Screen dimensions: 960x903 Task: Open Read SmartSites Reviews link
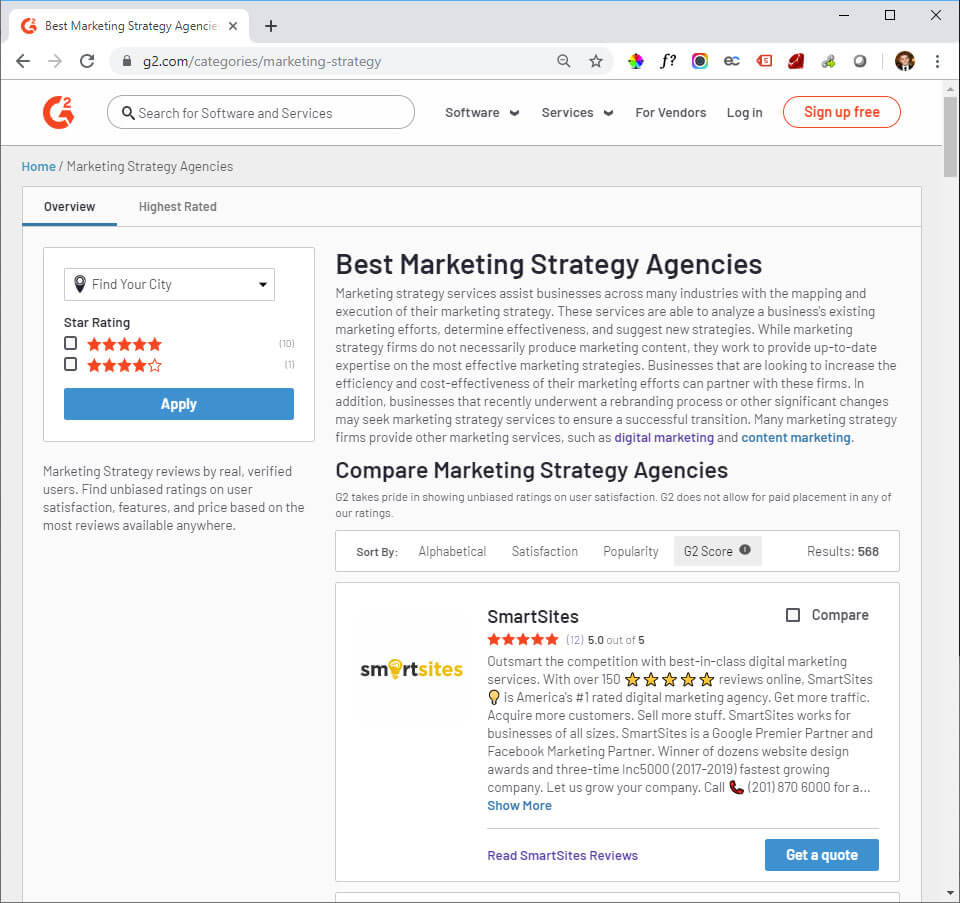click(x=563, y=855)
